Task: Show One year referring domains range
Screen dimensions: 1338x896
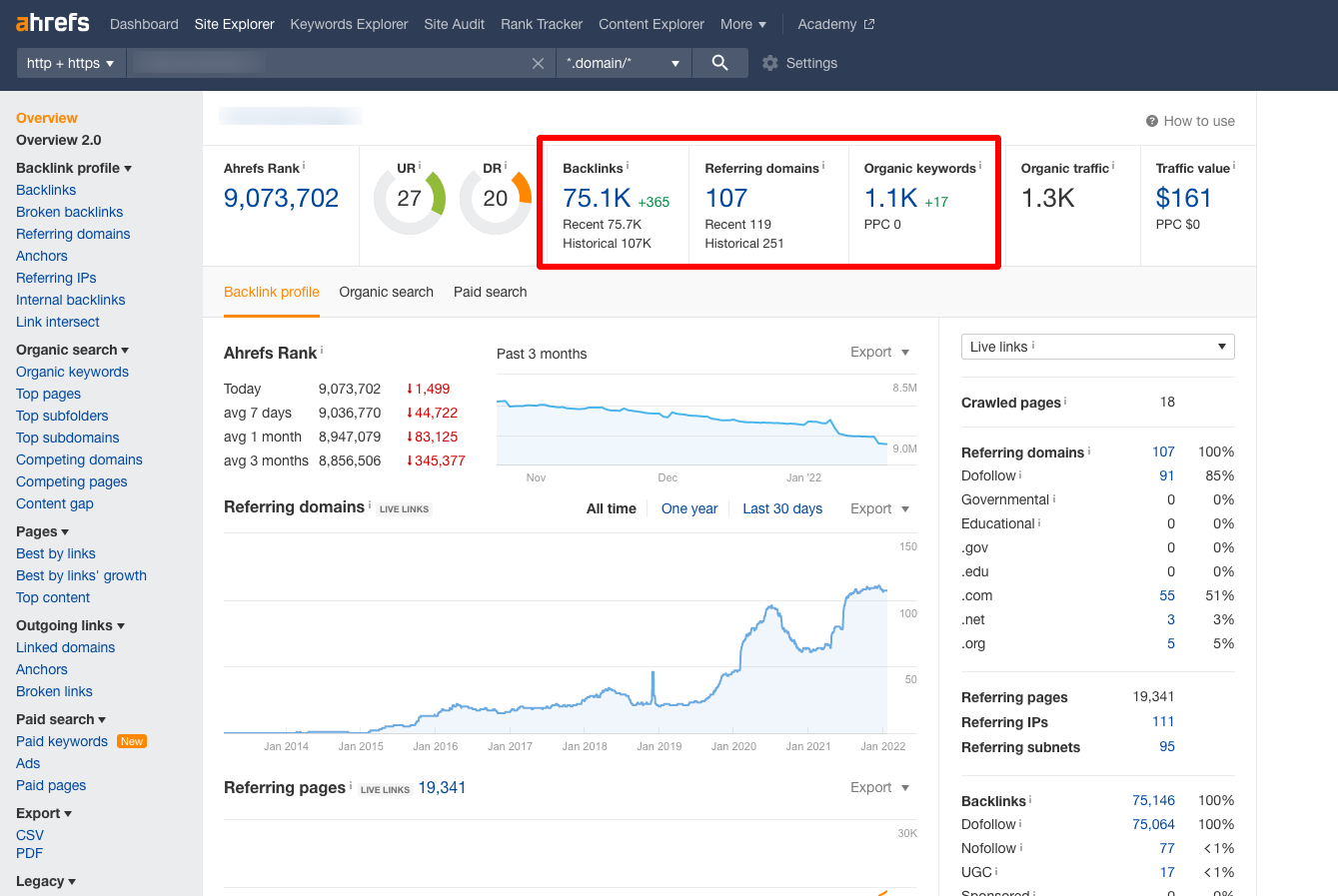Action: 689,508
